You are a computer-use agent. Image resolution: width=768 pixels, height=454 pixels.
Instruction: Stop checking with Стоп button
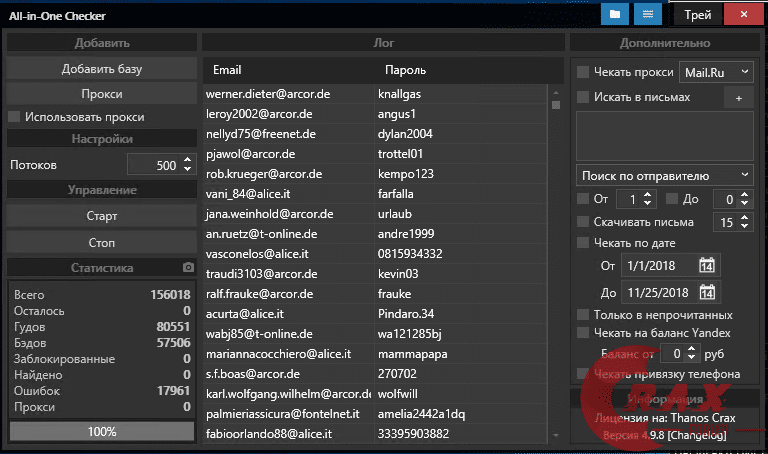pyautogui.click(x=102, y=242)
